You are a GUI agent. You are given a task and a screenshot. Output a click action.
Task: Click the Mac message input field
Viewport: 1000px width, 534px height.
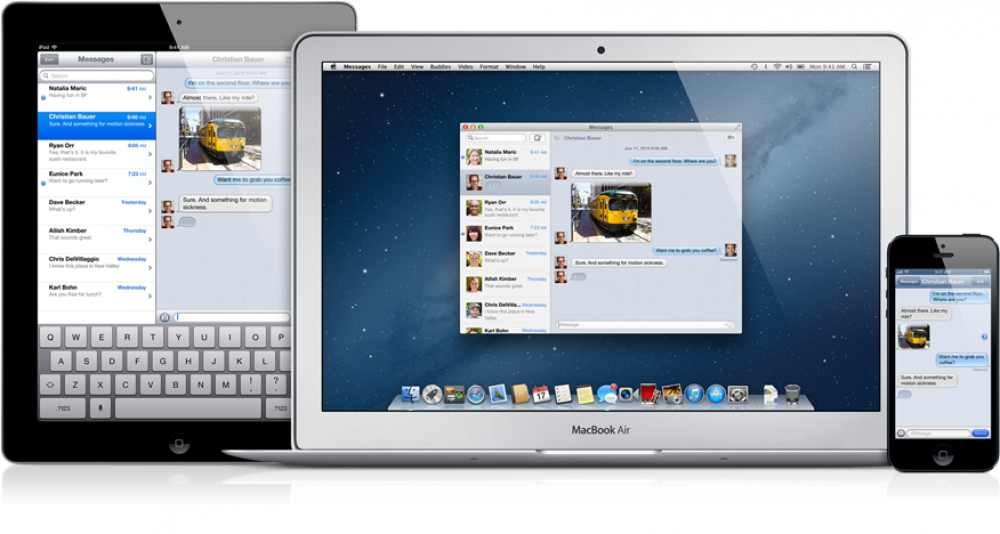click(645, 325)
